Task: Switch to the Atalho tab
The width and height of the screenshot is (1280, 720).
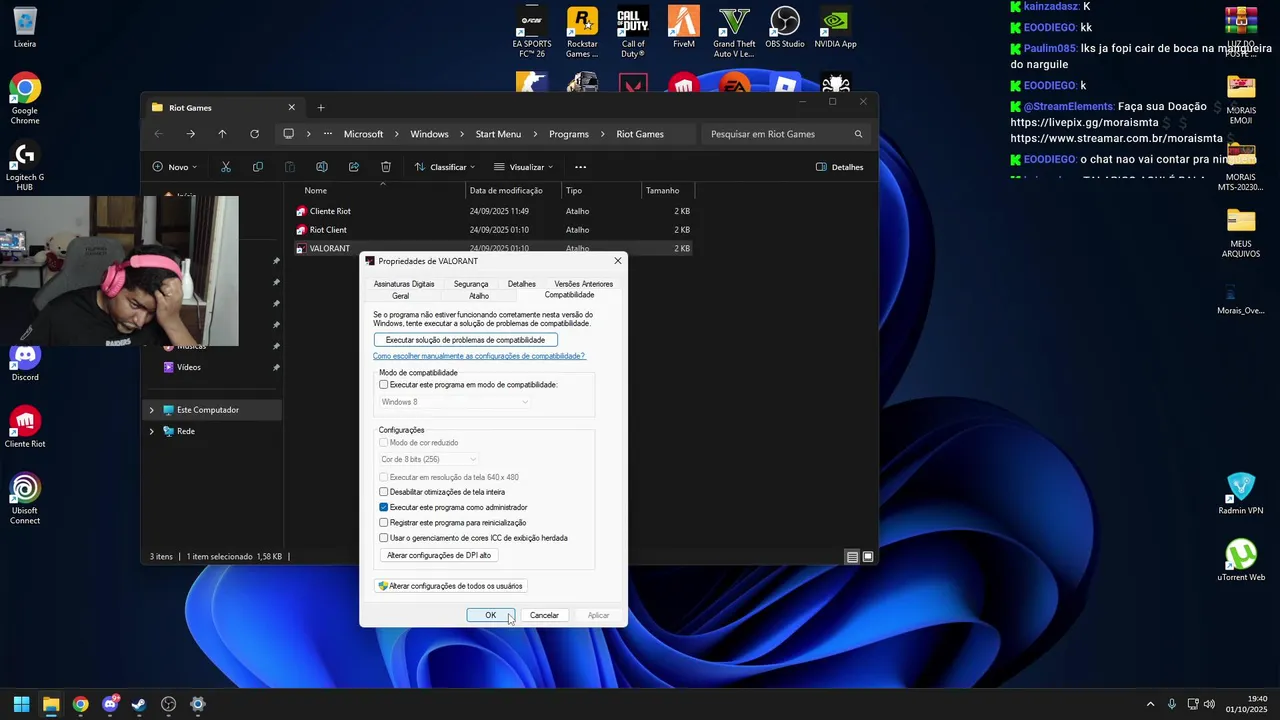Action: click(479, 296)
